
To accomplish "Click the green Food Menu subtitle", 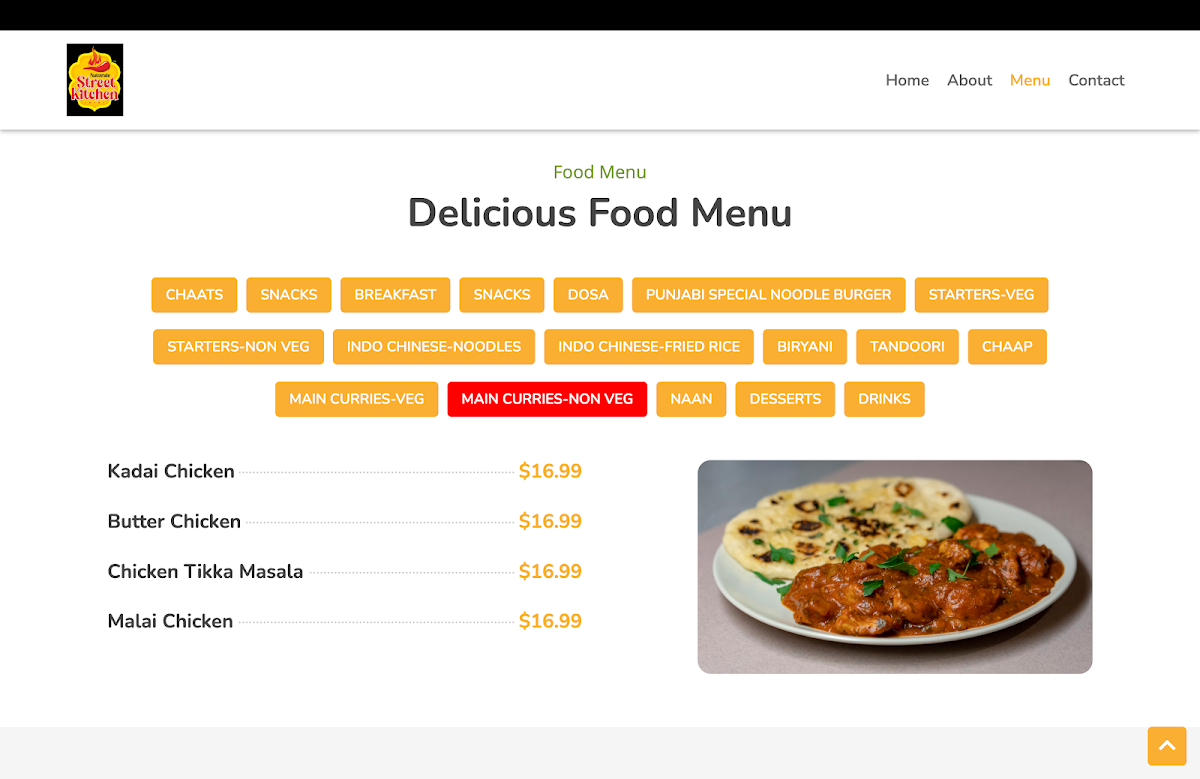I will coord(600,172).
